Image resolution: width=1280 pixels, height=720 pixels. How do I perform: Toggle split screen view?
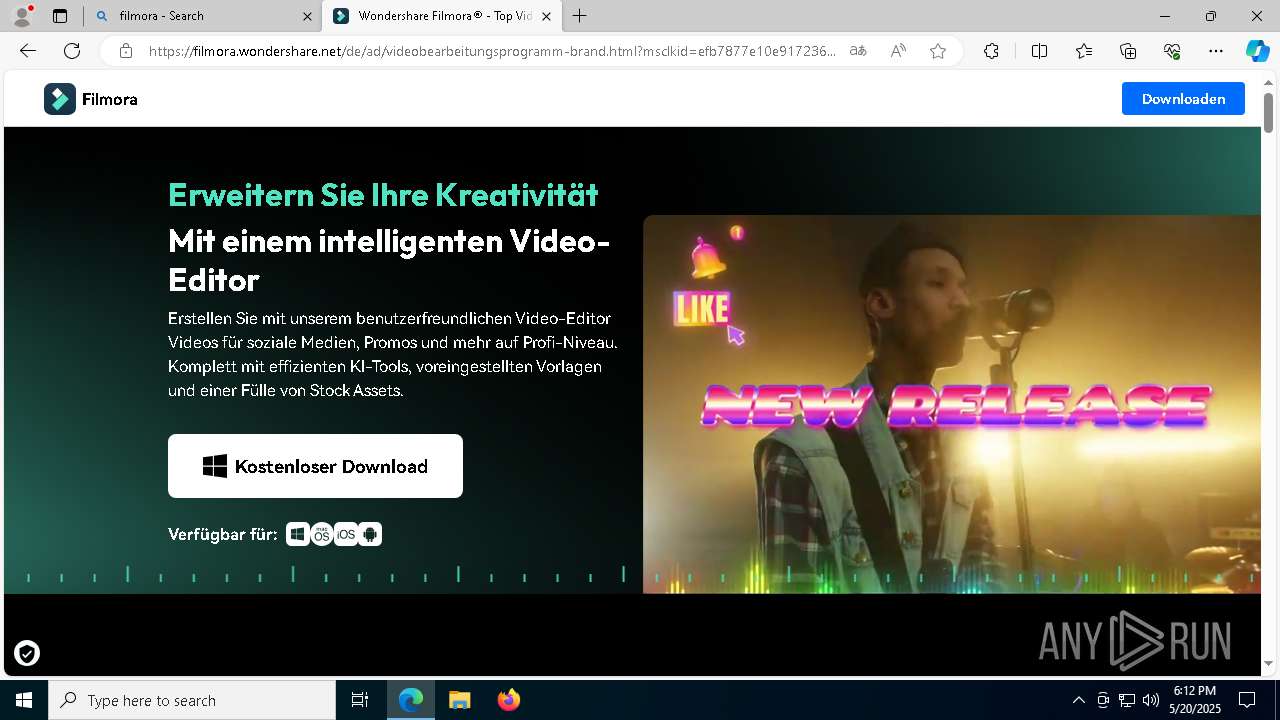[1039, 51]
